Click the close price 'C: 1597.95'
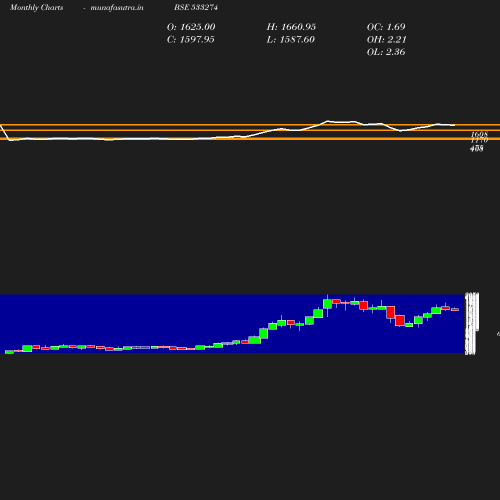The image size is (500, 500). click(x=191, y=40)
